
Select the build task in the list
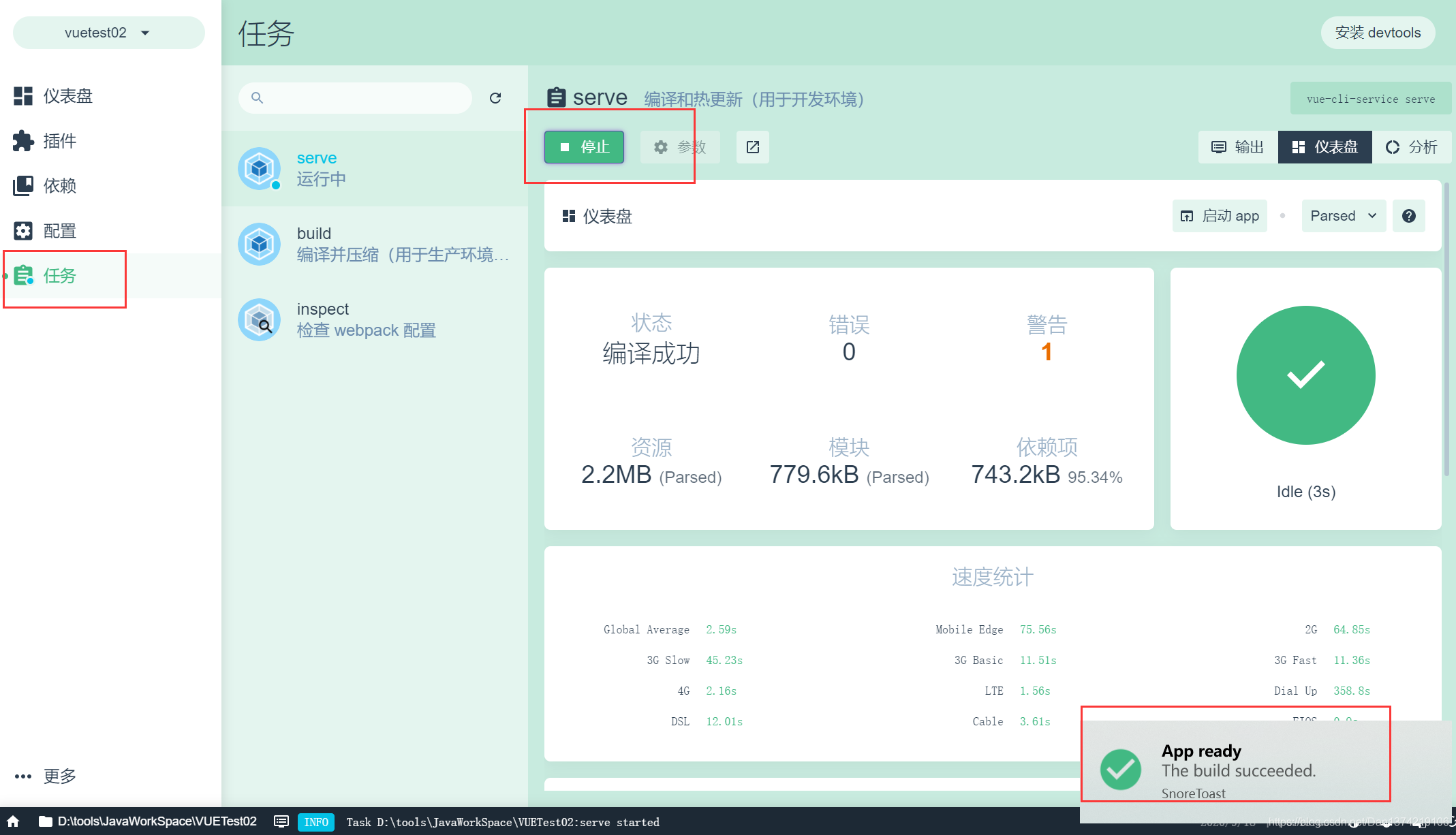click(375, 244)
